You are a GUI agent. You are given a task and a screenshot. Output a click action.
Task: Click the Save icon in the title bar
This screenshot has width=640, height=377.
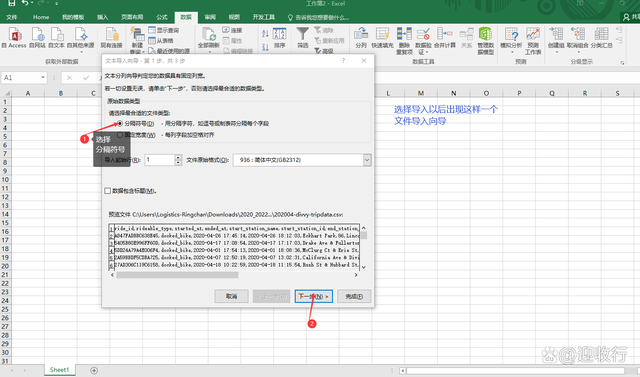12,3
